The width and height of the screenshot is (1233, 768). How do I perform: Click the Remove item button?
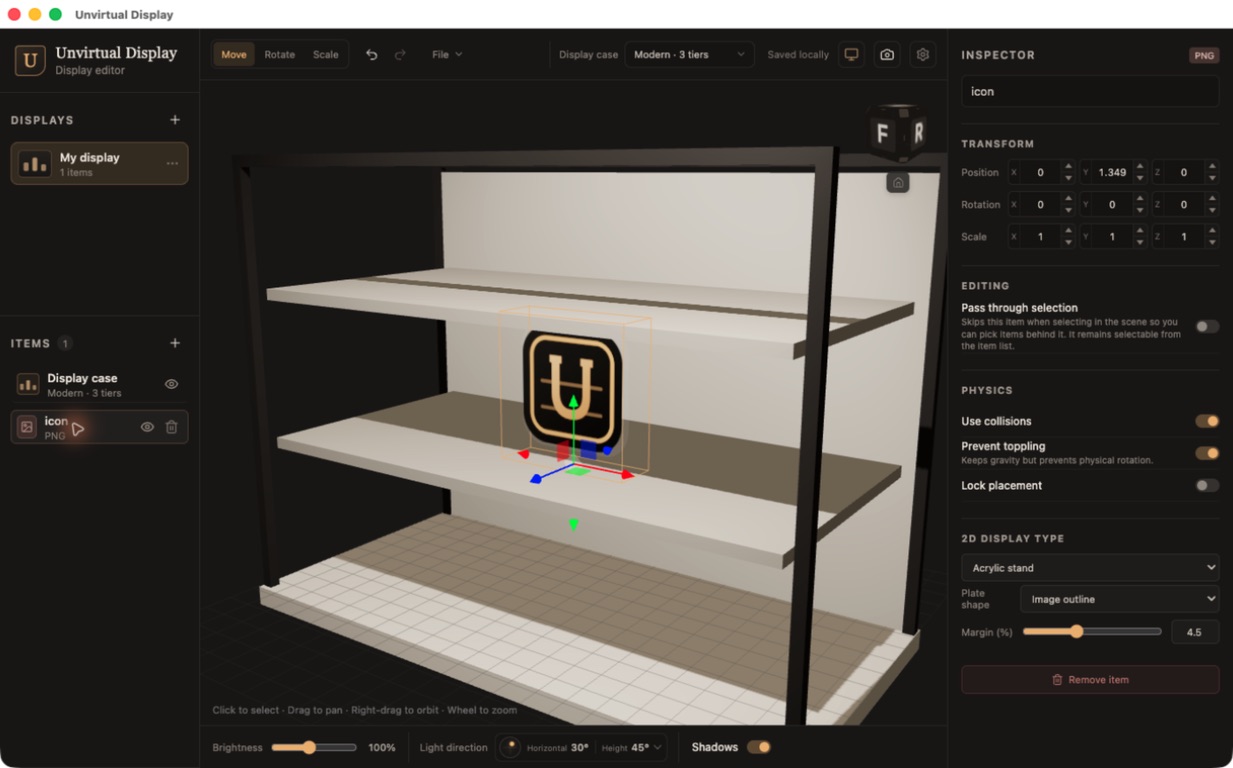(1090, 680)
